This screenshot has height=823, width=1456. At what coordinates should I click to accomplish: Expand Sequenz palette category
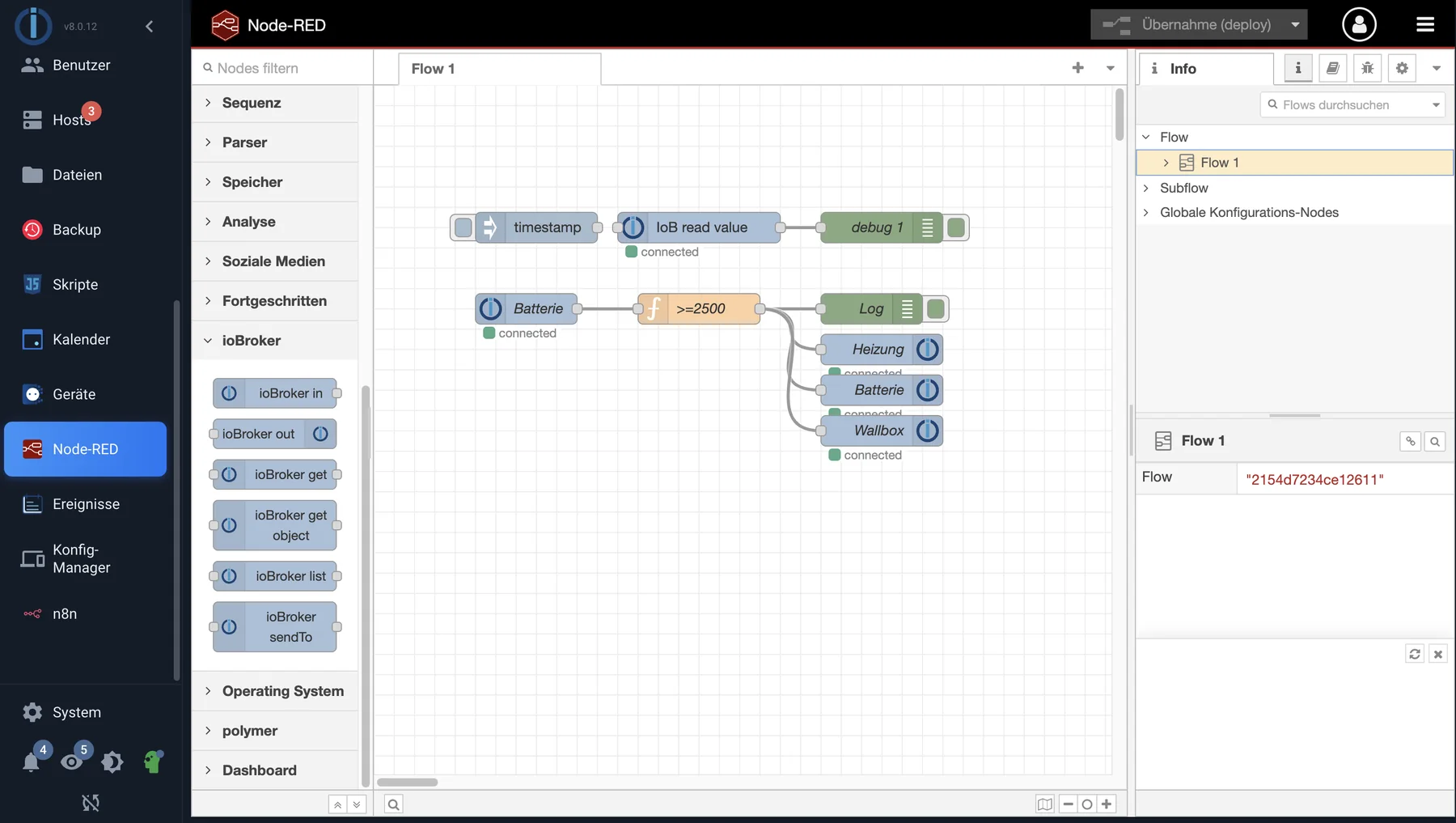point(275,103)
